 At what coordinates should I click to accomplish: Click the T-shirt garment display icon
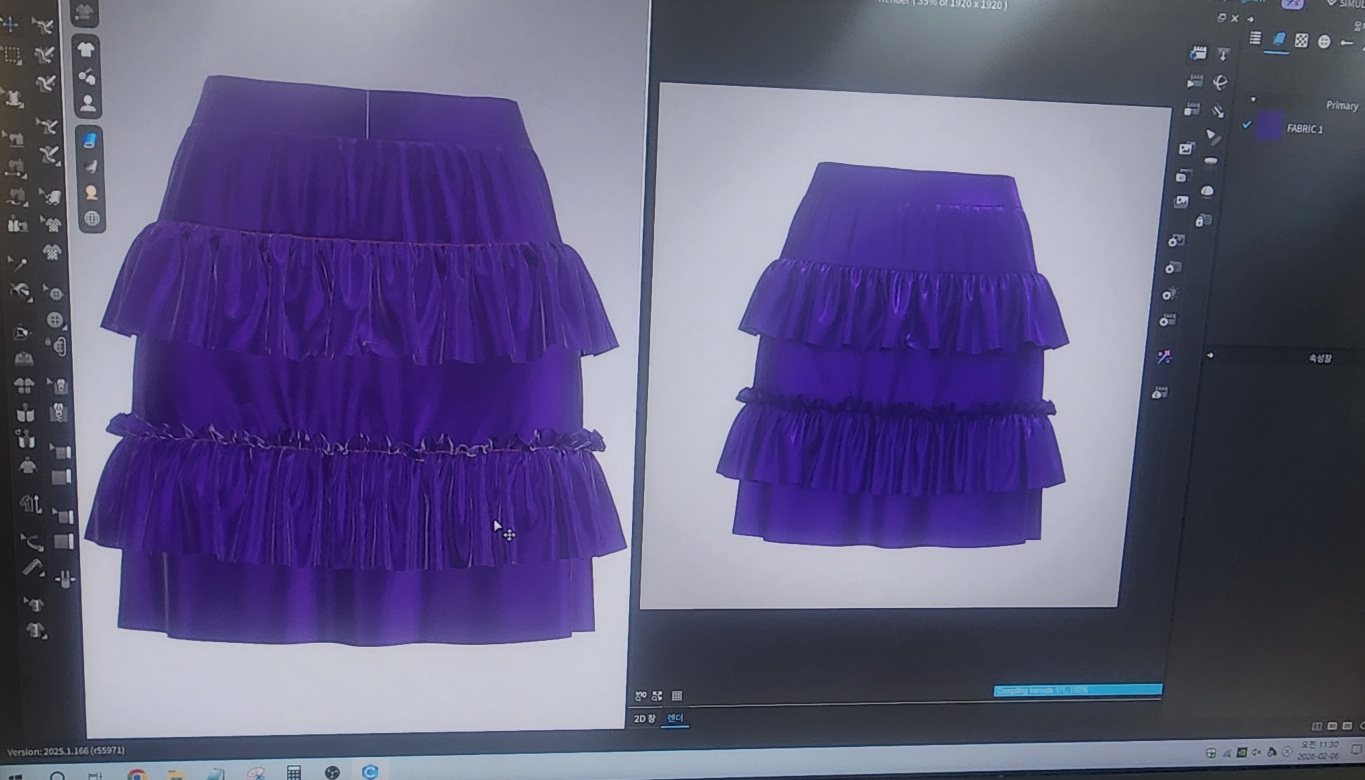86,49
